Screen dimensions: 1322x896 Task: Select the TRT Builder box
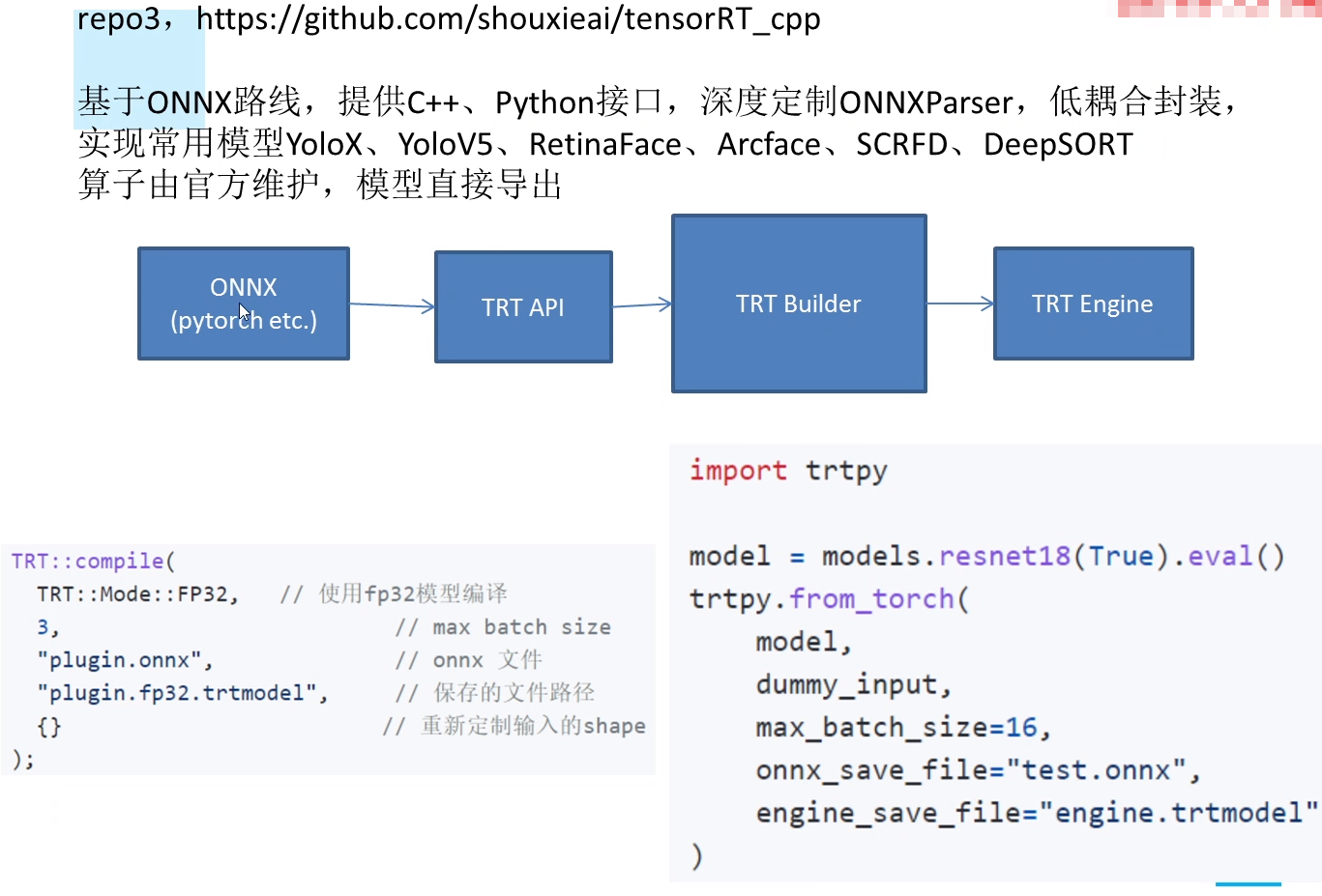[799, 303]
